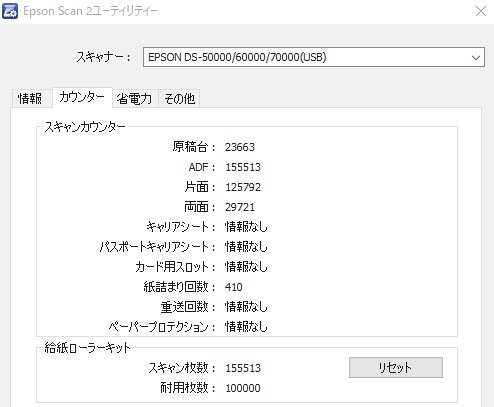Open the スキャナー selection combo box
Viewport: 494px width, 407px height.
tap(314, 57)
